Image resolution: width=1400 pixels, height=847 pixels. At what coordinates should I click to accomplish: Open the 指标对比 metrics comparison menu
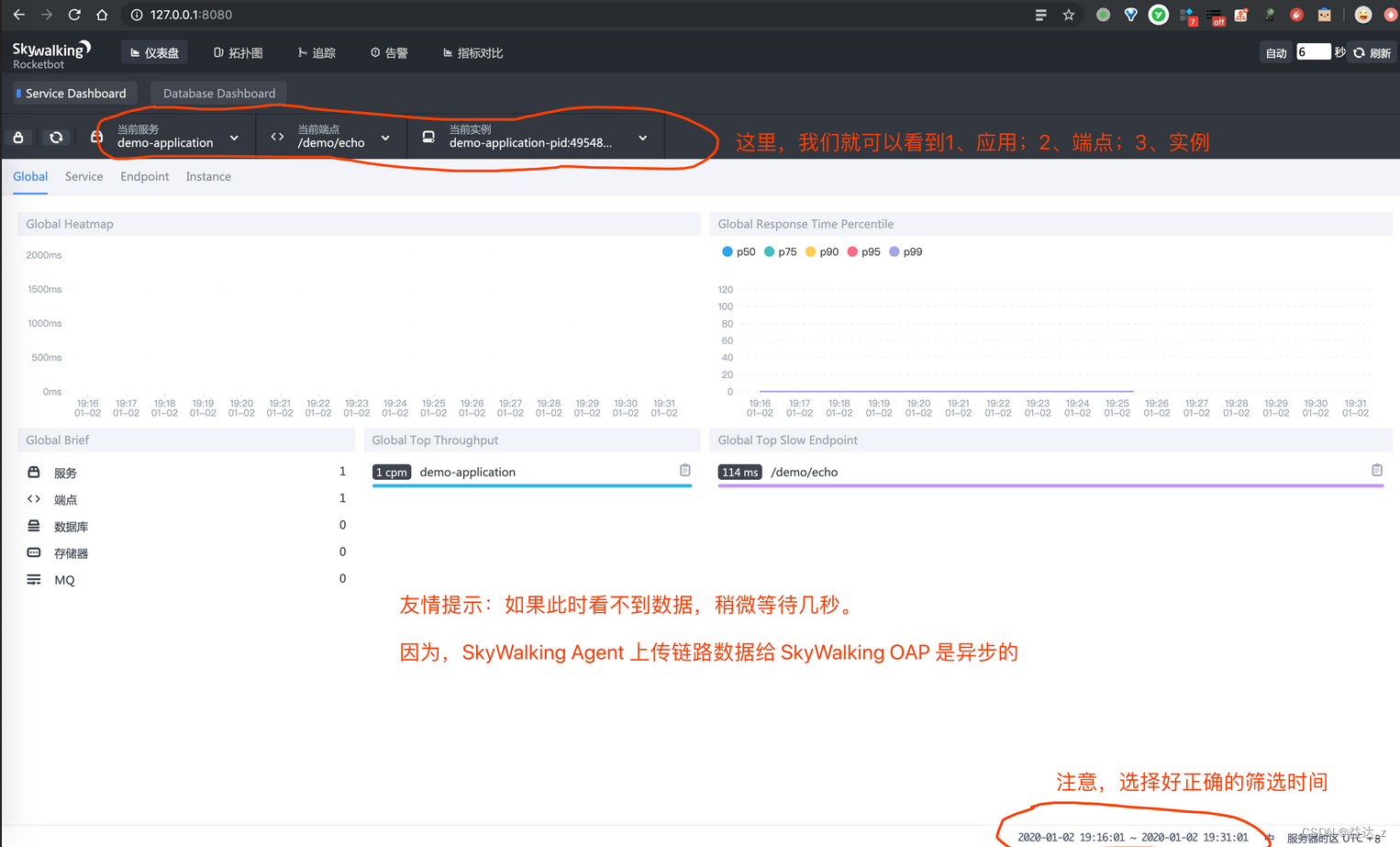(x=472, y=53)
